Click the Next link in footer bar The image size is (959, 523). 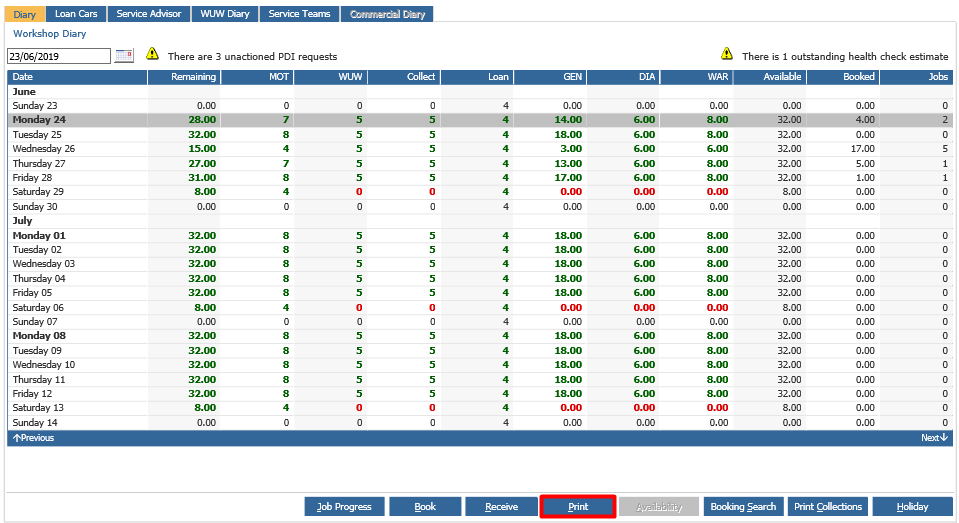click(x=935, y=438)
